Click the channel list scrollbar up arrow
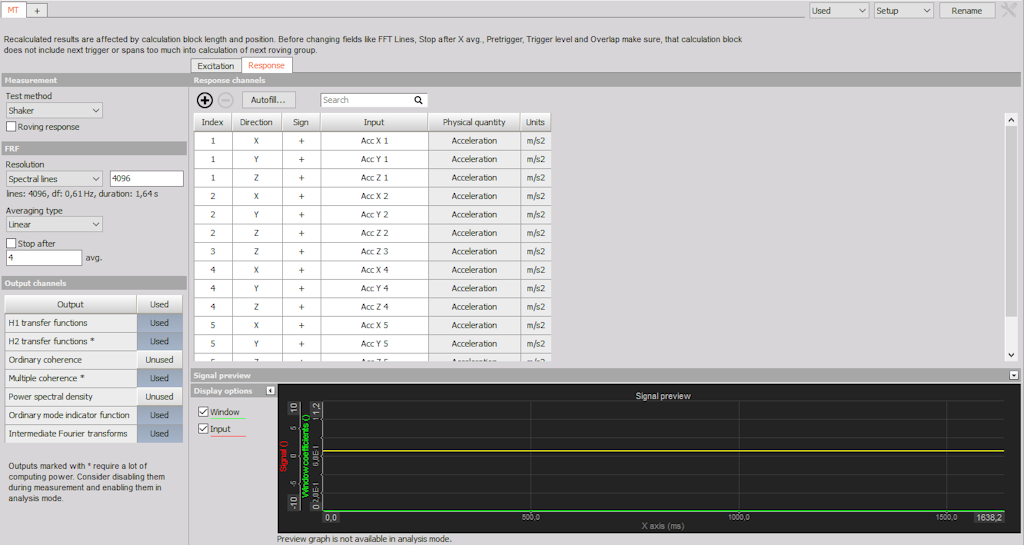This screenshot has height=545, width=1024. [x=1011, y=120]
